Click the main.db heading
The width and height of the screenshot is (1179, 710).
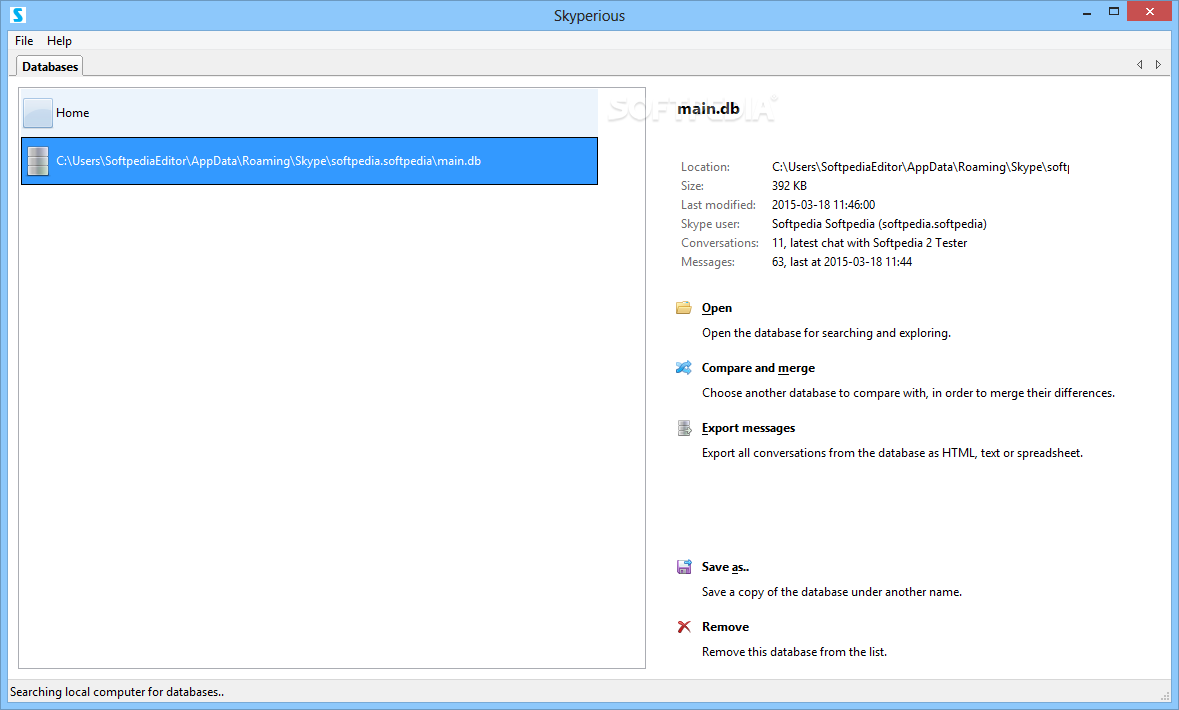(708, 109)
